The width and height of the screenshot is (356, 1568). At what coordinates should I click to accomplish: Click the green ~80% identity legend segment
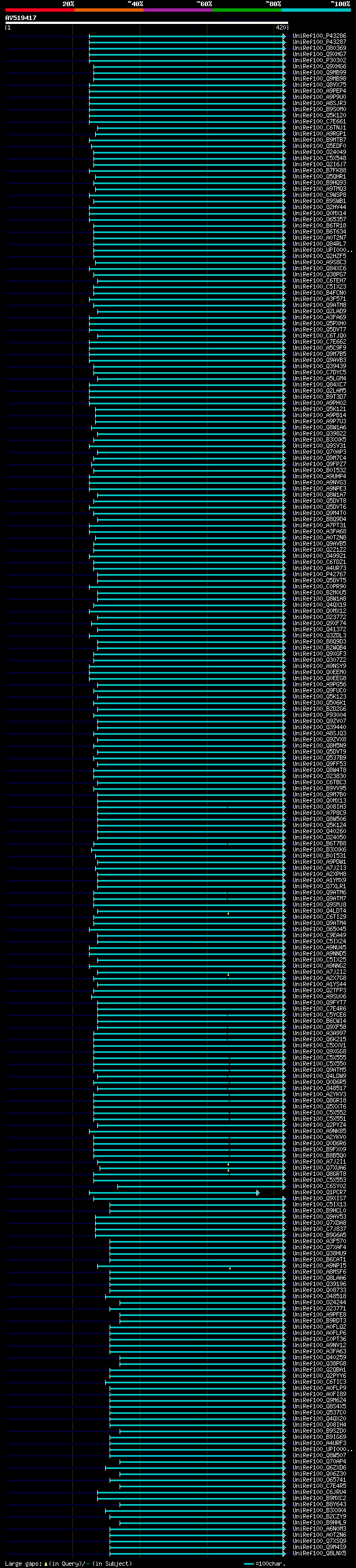[247, 10]
